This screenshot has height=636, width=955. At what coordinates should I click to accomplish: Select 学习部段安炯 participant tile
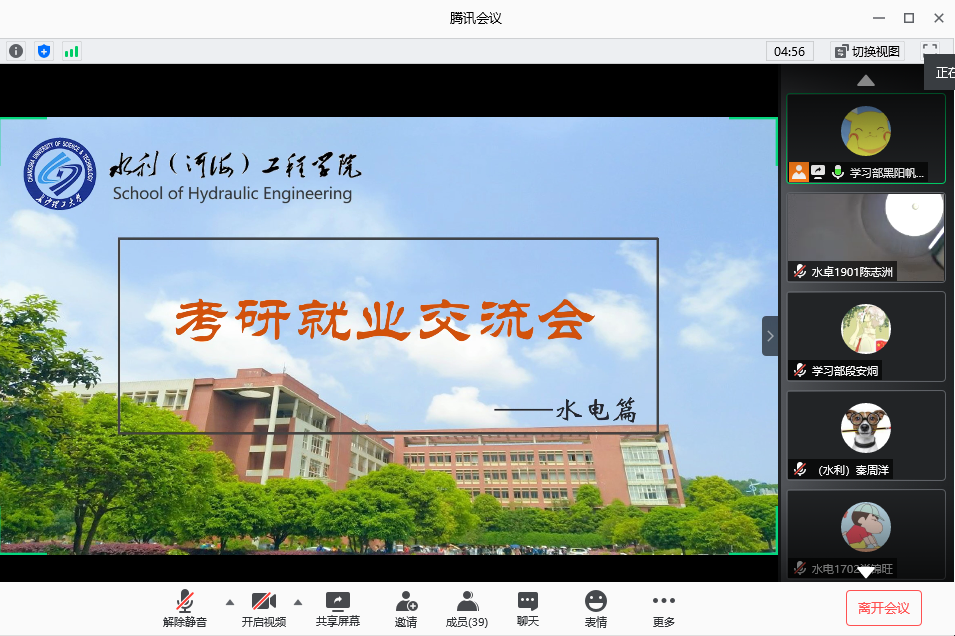(x=866, y=336)
